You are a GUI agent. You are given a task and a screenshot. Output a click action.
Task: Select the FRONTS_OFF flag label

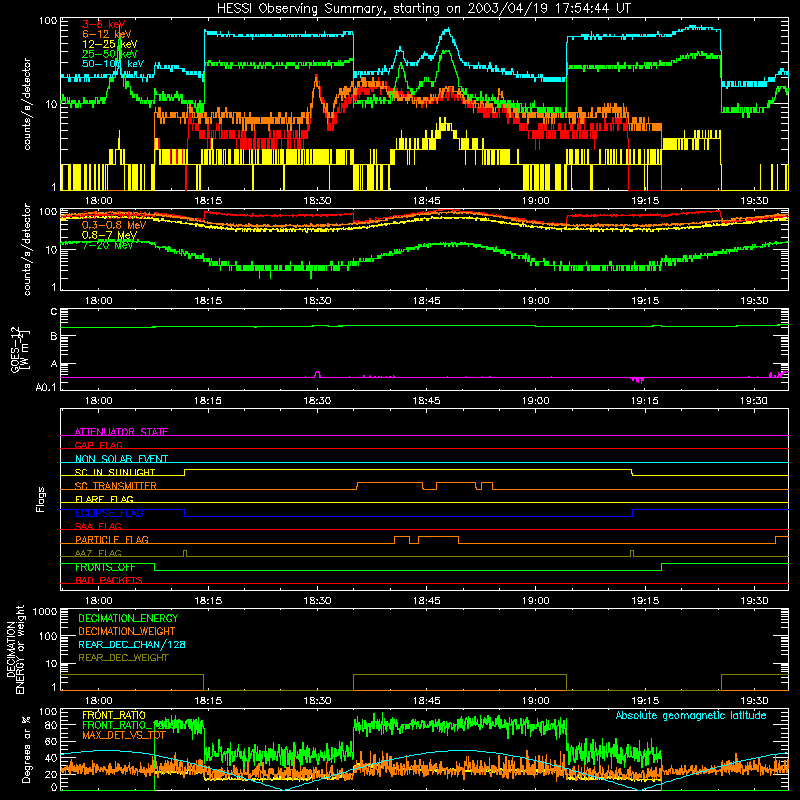[x=105, y=567]
